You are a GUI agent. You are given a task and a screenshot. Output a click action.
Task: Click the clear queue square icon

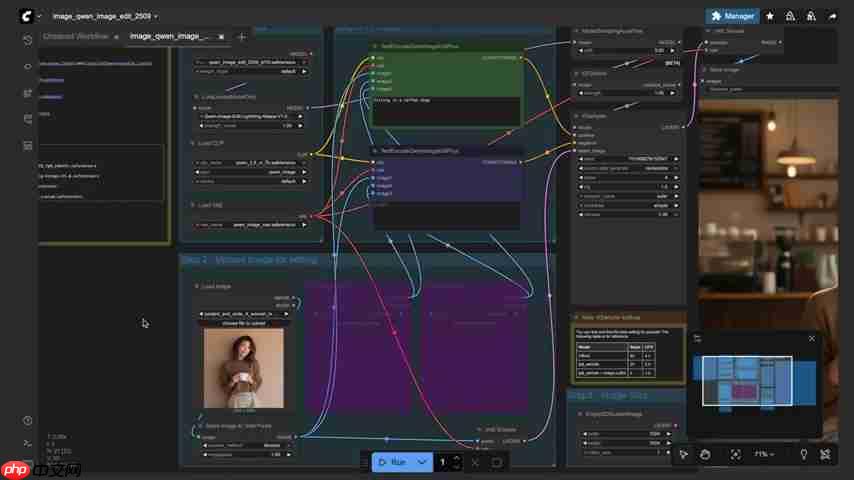point(496,462)
